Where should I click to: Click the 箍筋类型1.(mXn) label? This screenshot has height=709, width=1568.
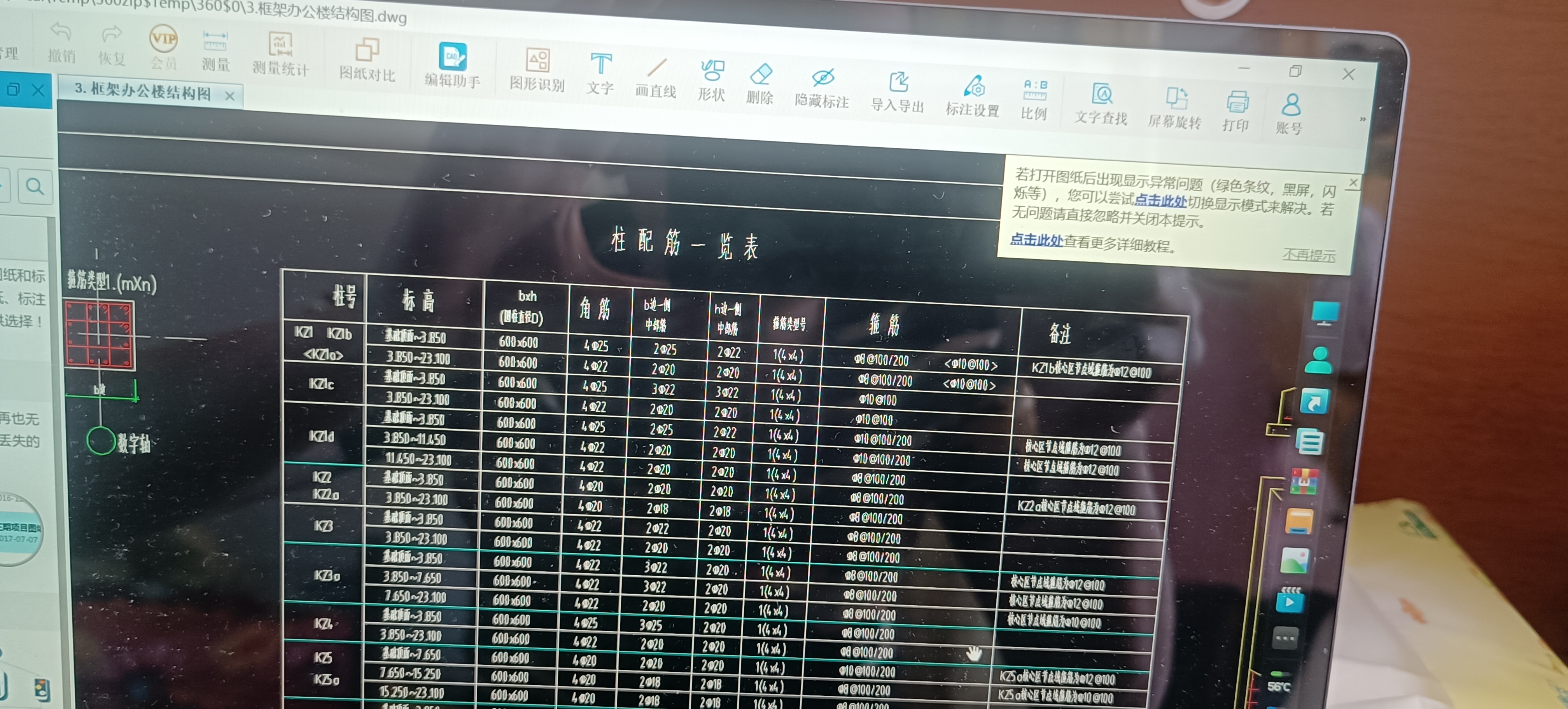(112, 282)
